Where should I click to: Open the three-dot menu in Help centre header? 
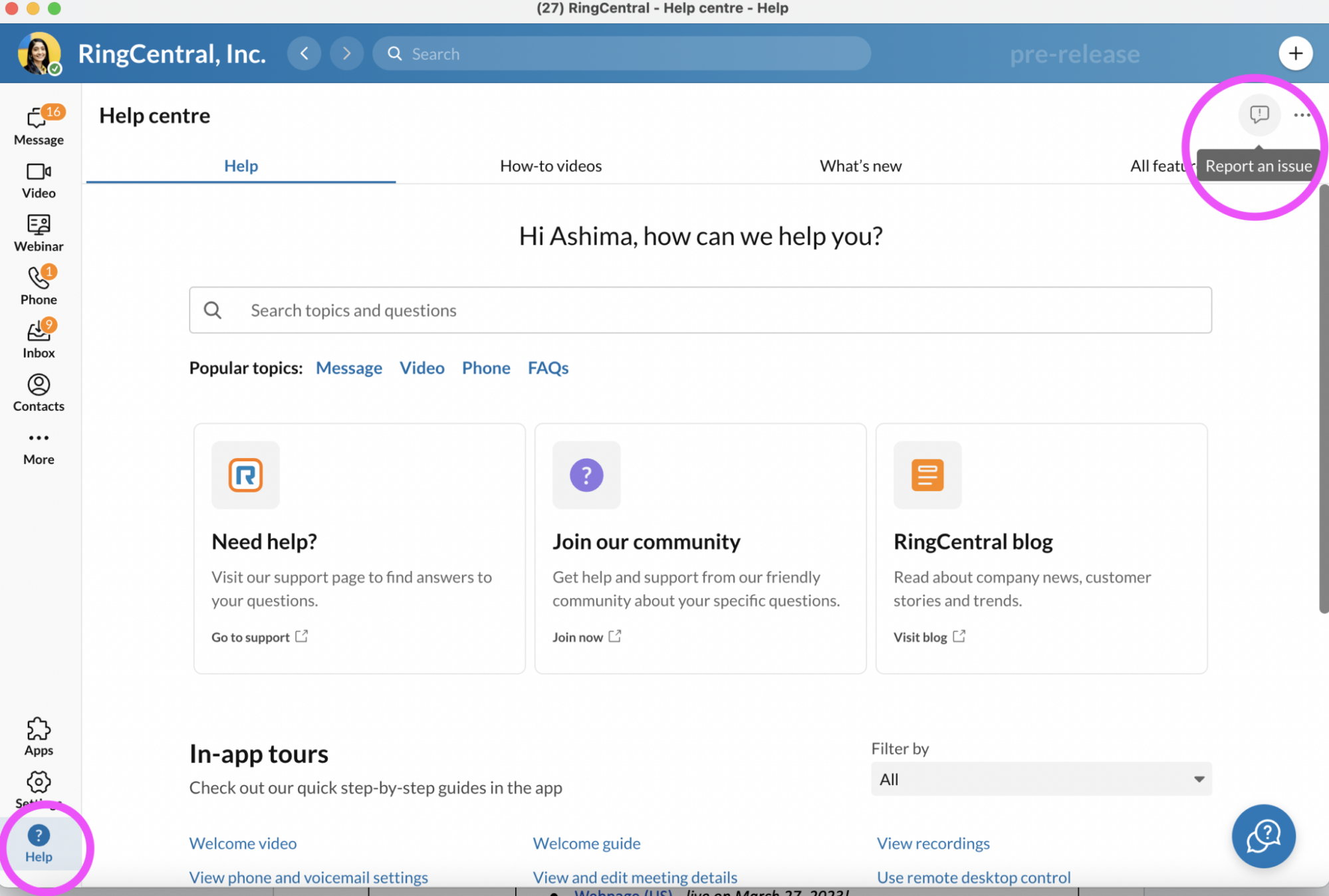(1302, 115)
